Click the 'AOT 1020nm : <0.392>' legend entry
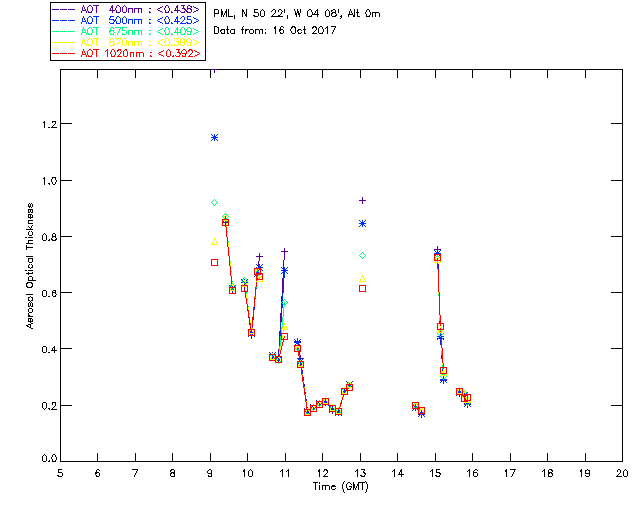Viewport: 640px width, 512px height. 127,53
